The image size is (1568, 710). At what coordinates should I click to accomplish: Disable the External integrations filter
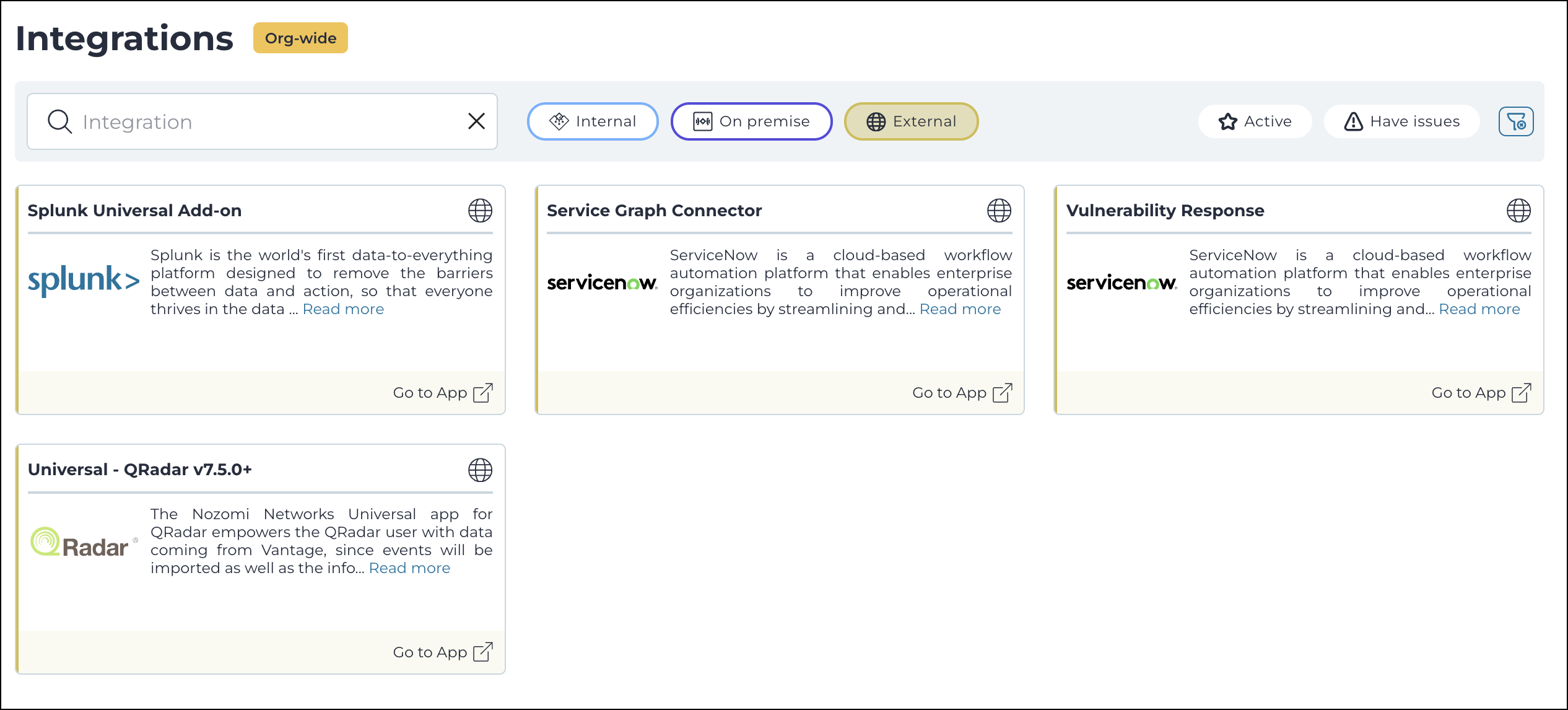click(x=910, y=121)
